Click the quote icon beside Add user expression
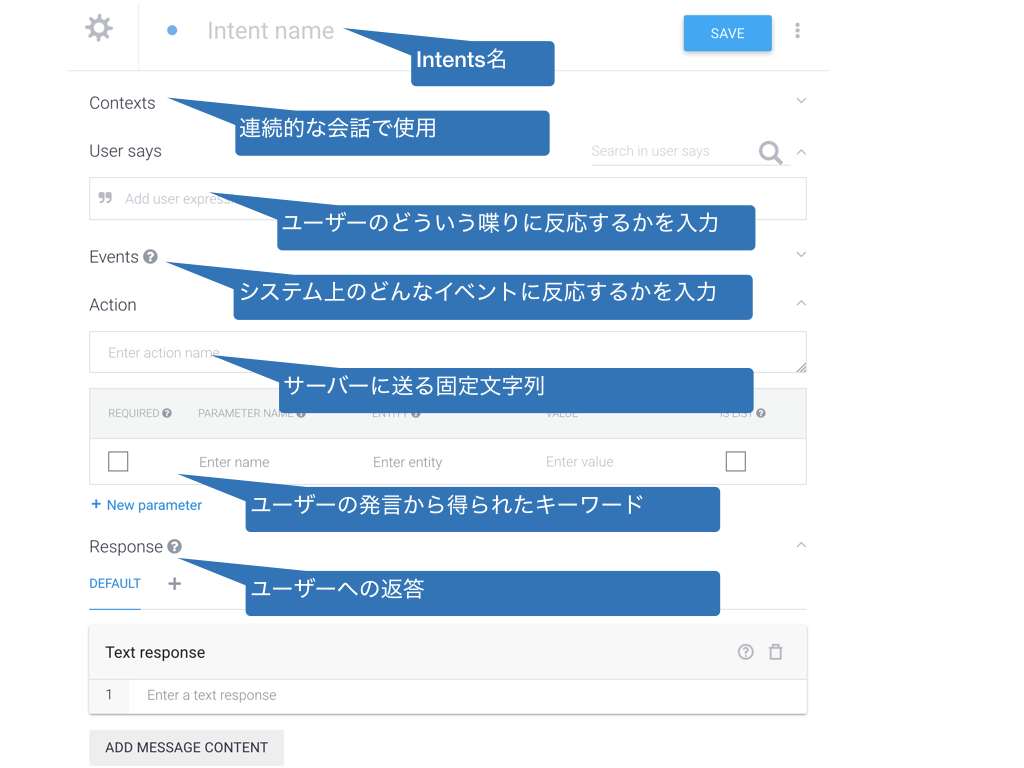 (105, 198)
